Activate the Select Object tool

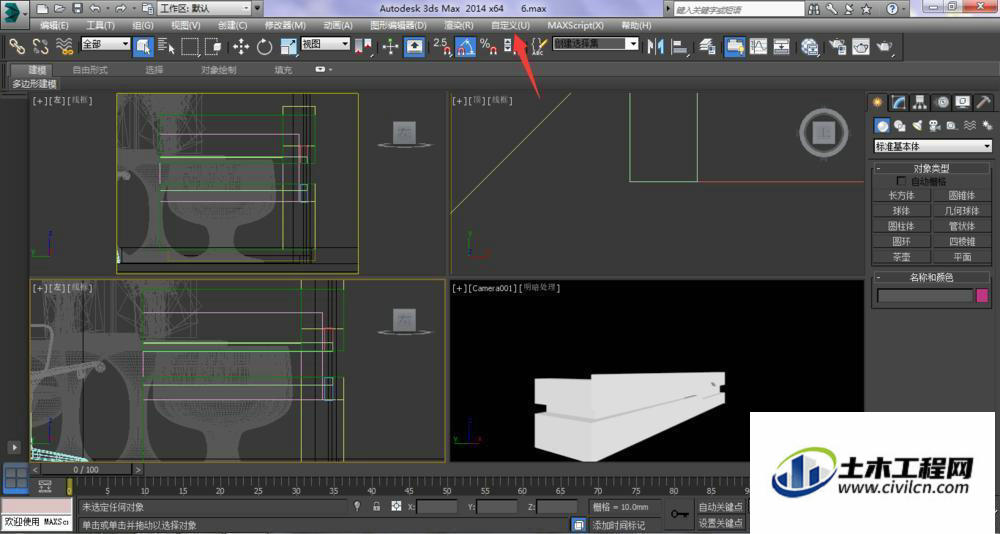(143, 47)
